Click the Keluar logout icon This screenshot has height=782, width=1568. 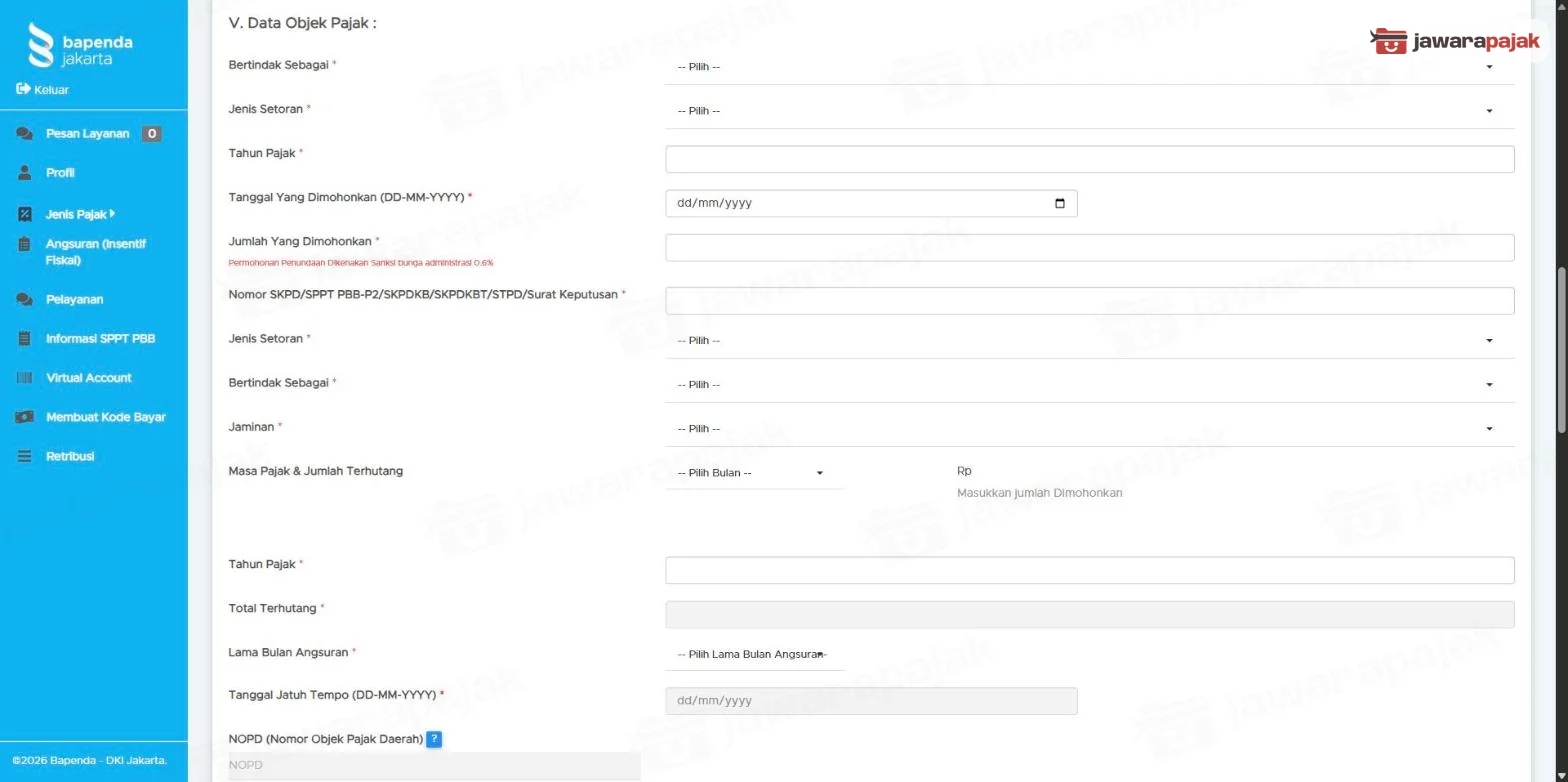coord(23,89)
